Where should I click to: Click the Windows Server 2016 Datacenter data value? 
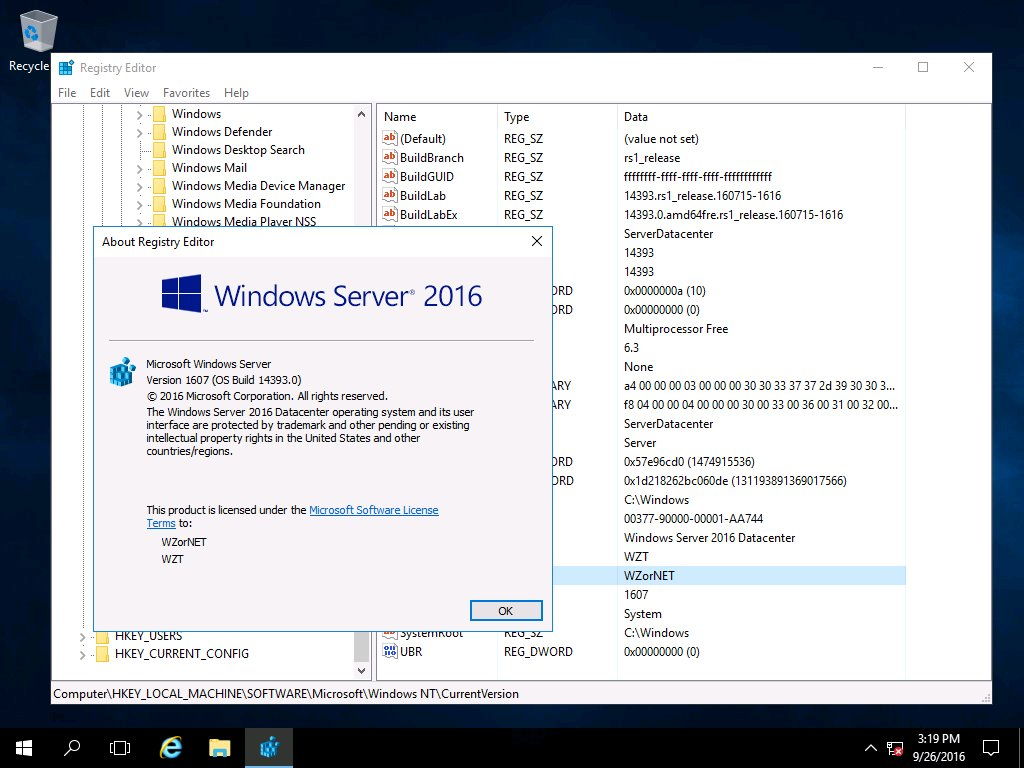pyautogui.click(x=709, y=537)
